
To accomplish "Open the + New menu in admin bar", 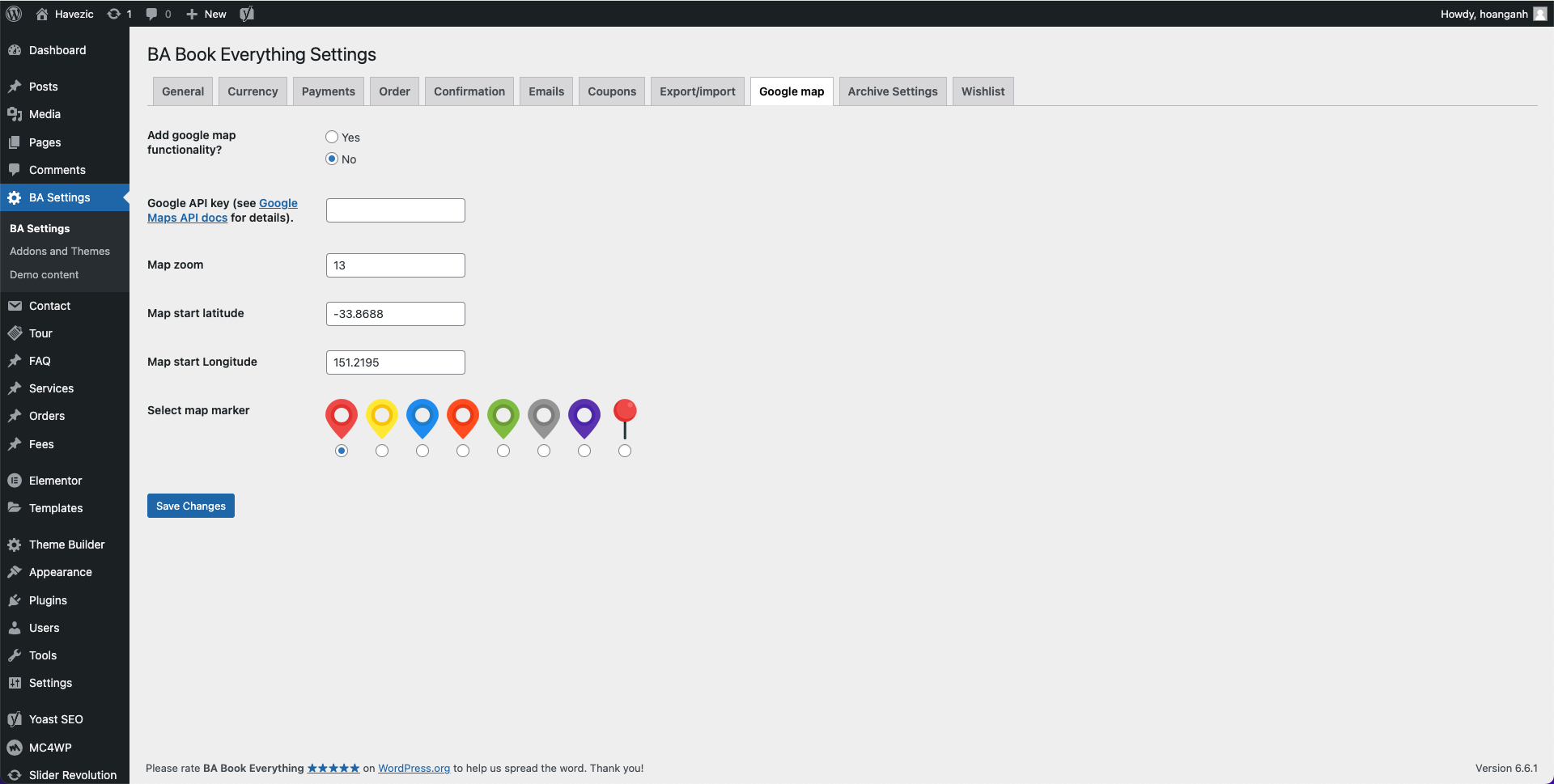I will [x=206, y=14].
